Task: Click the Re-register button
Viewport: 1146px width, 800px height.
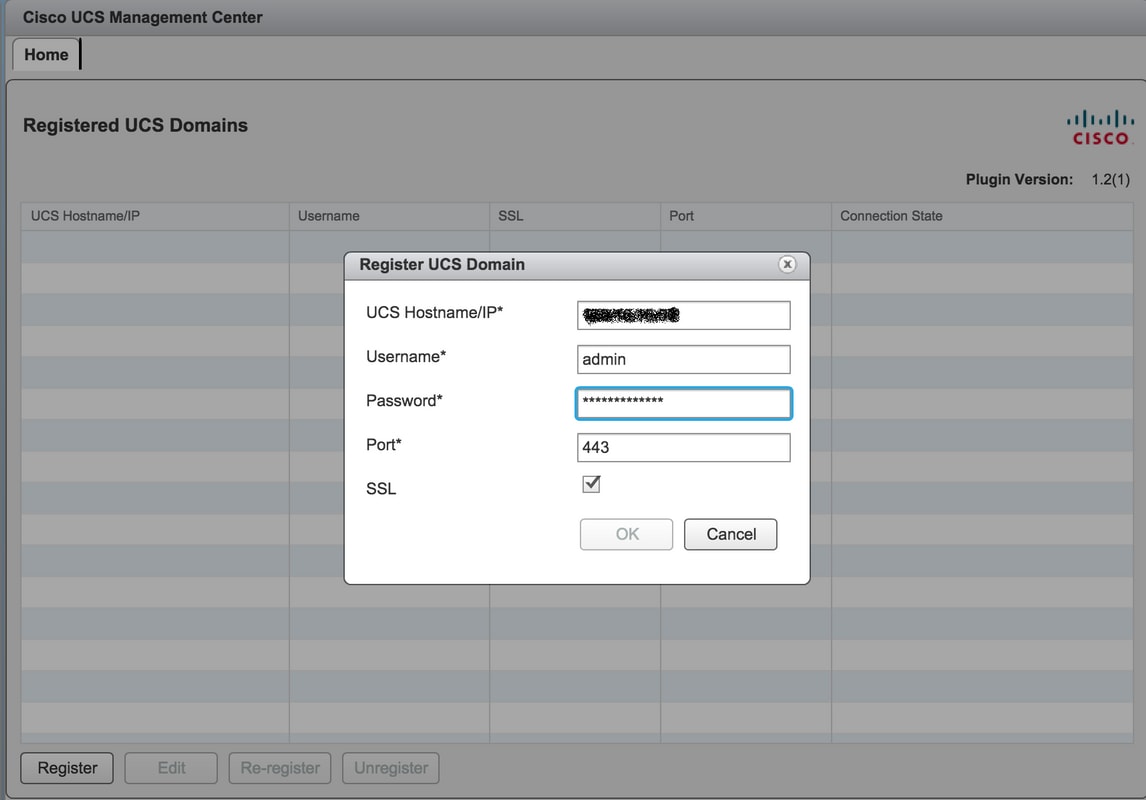Action: [x=280, y=768]
